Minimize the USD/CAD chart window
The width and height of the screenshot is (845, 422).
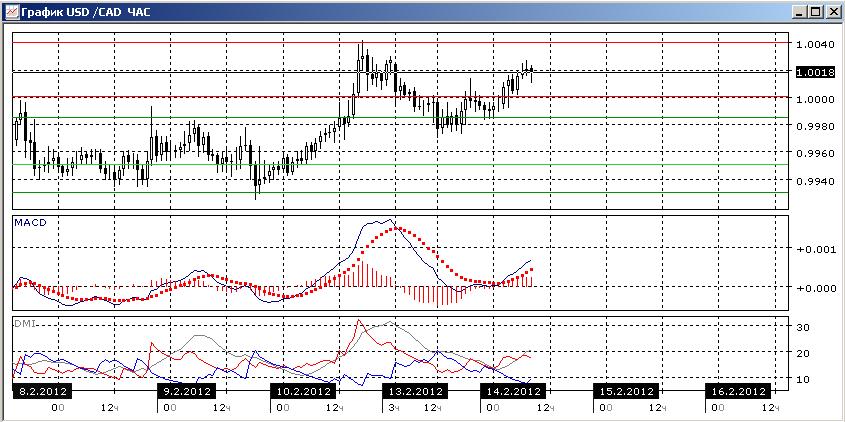[x=802, y=11]
